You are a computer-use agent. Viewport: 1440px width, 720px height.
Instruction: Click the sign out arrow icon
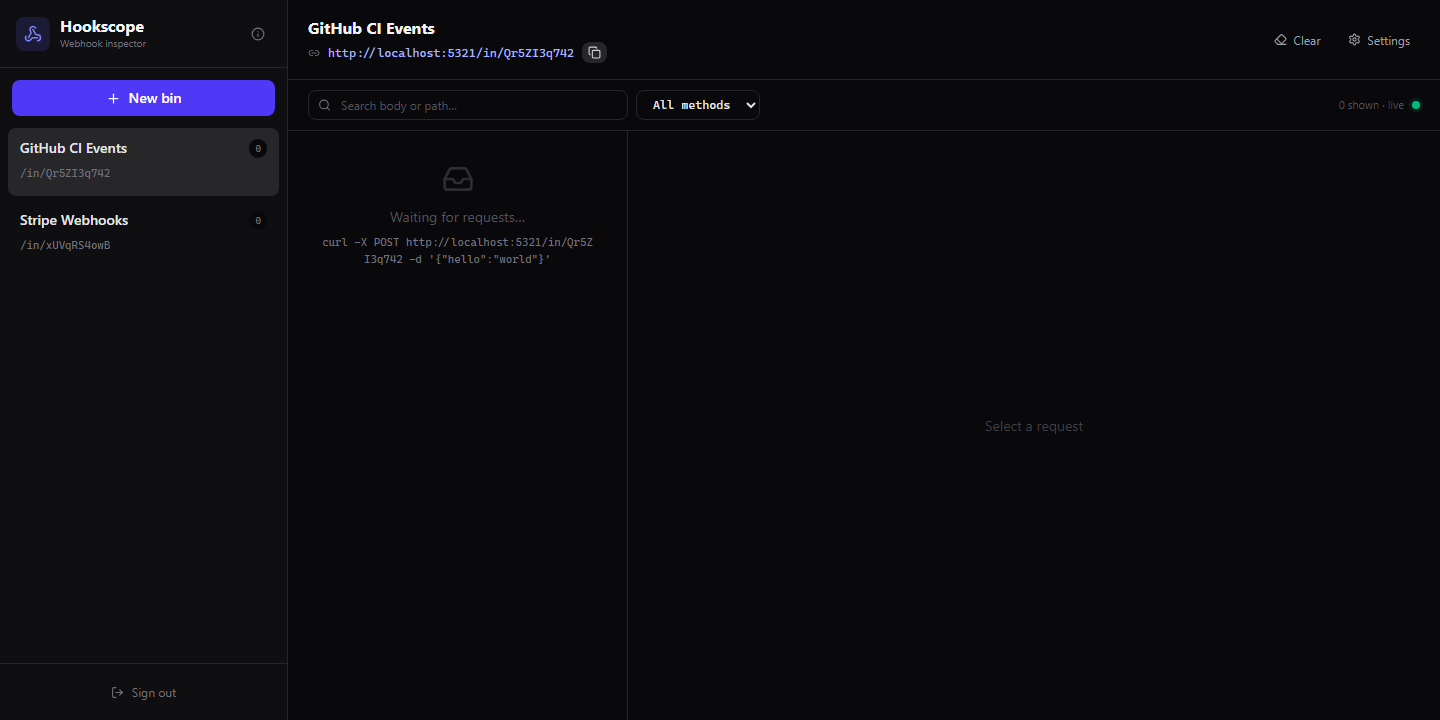118,693
